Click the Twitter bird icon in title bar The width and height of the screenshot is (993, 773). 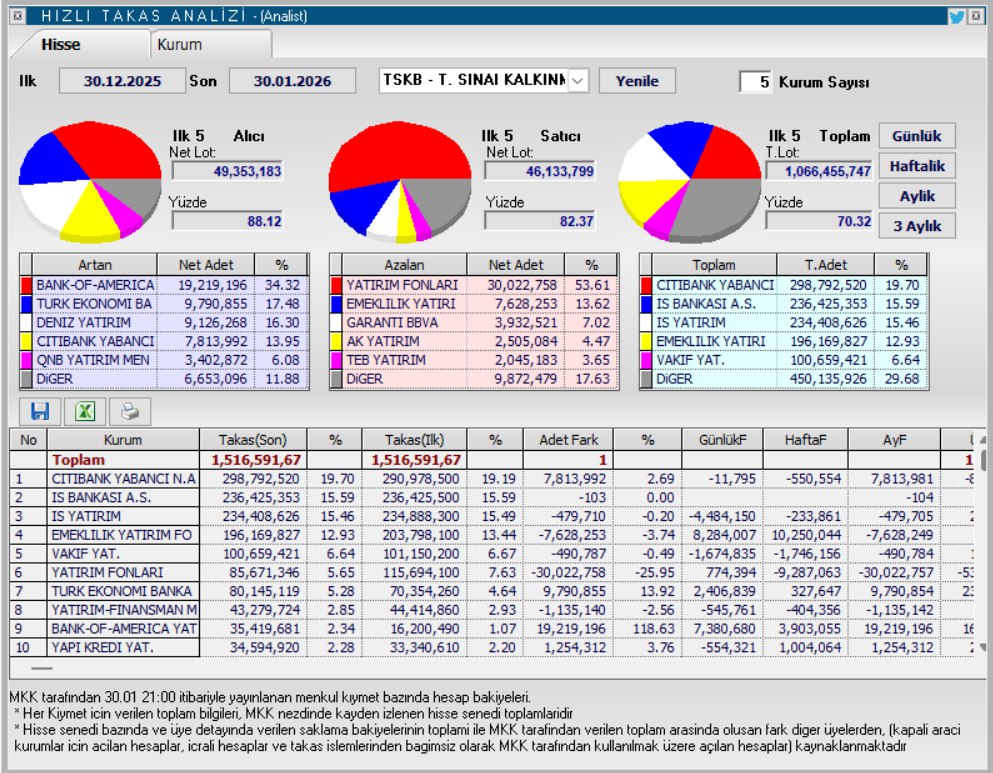(x=956, y=16)
